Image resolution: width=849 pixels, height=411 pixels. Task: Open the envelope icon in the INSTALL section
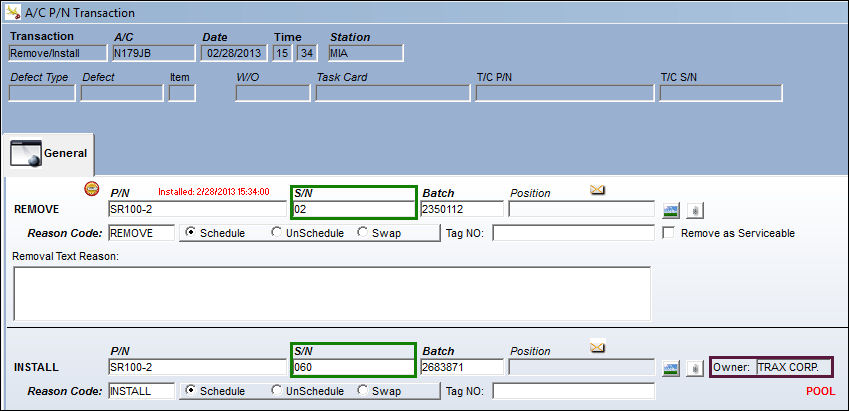pyautogui.click(x=597, y=346)
